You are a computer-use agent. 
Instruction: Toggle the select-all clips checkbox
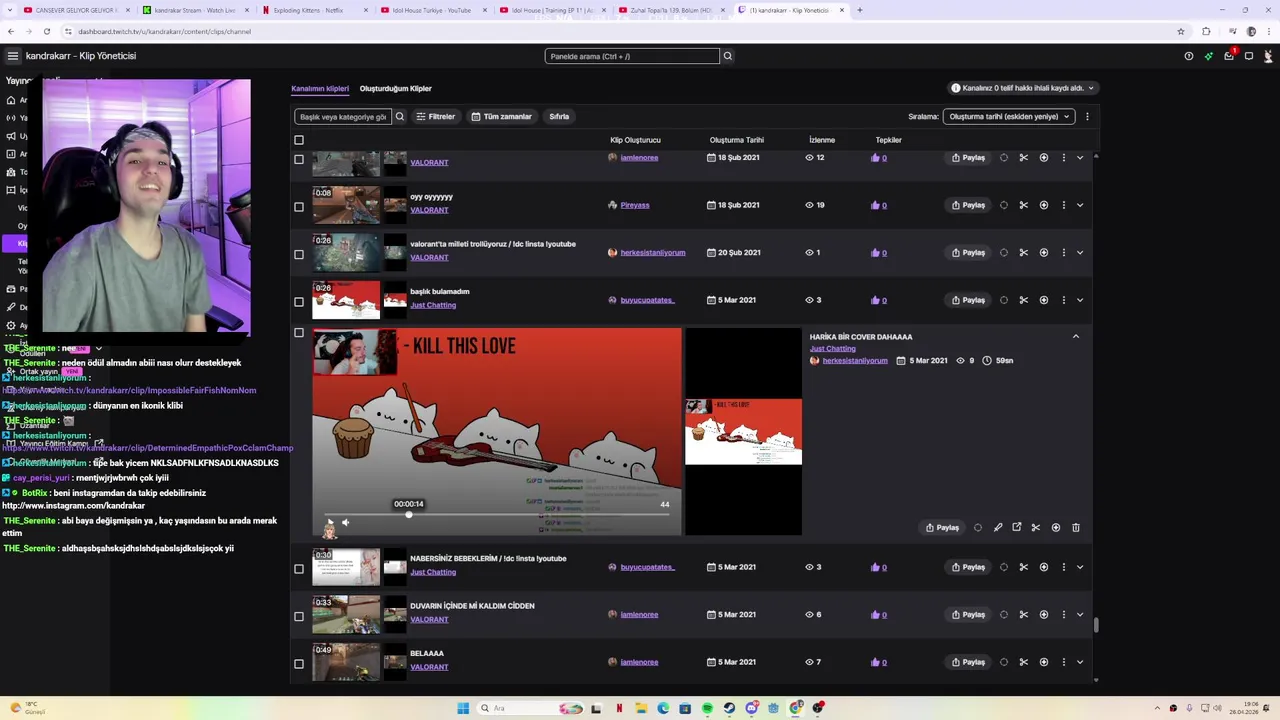click(298, 140)
